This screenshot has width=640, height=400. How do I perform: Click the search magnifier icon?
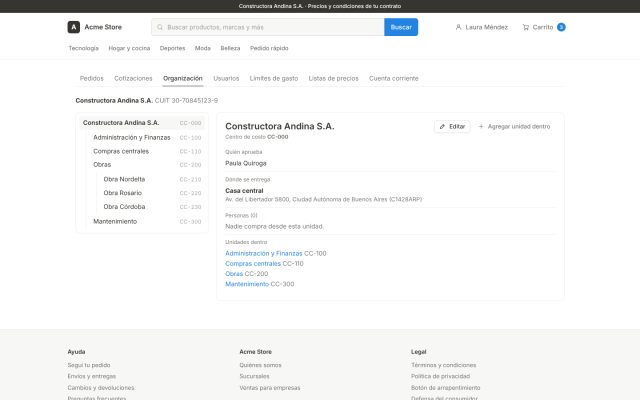point(160,27)
